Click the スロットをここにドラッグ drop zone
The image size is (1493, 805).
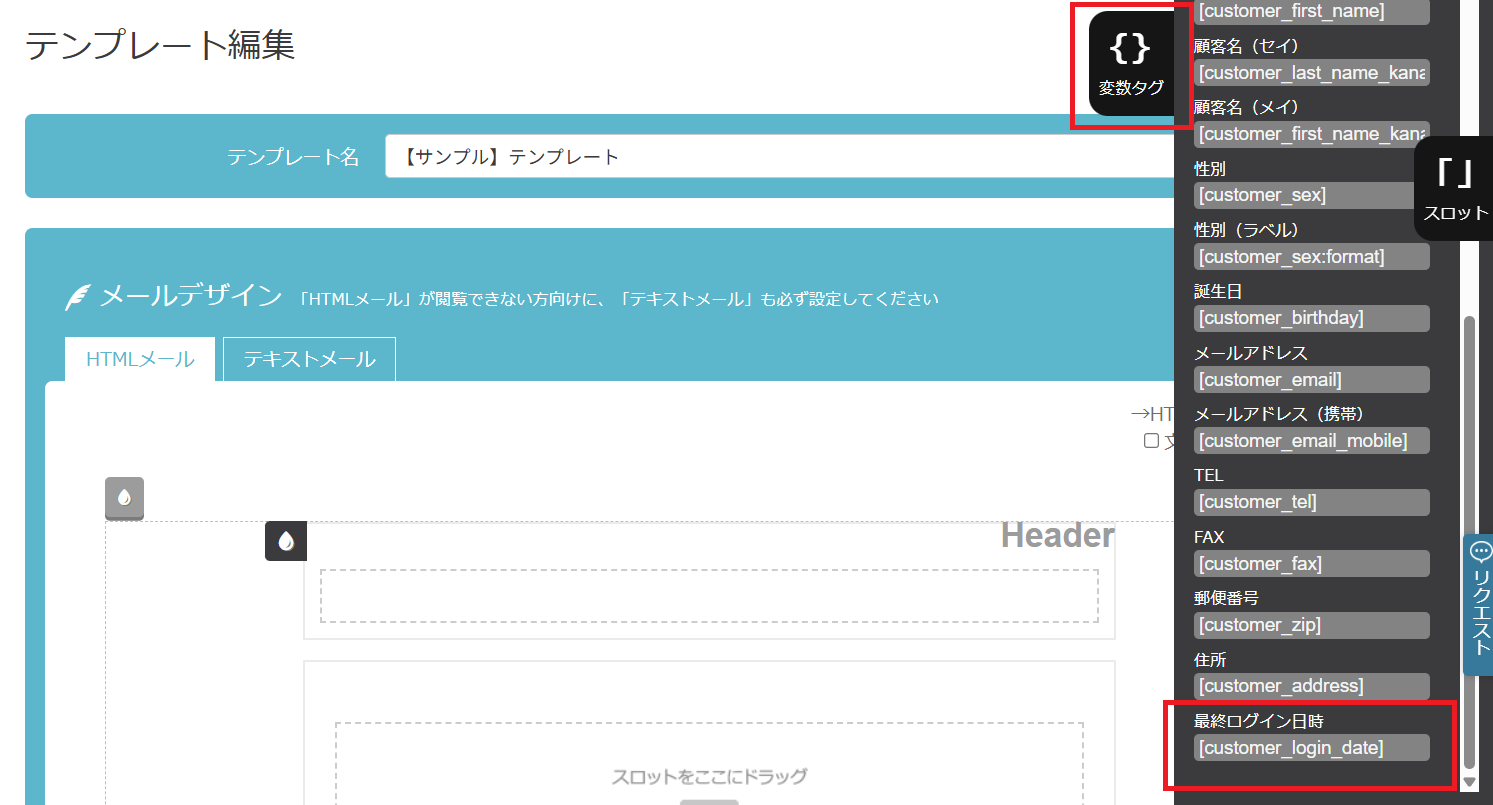(709, 765)
